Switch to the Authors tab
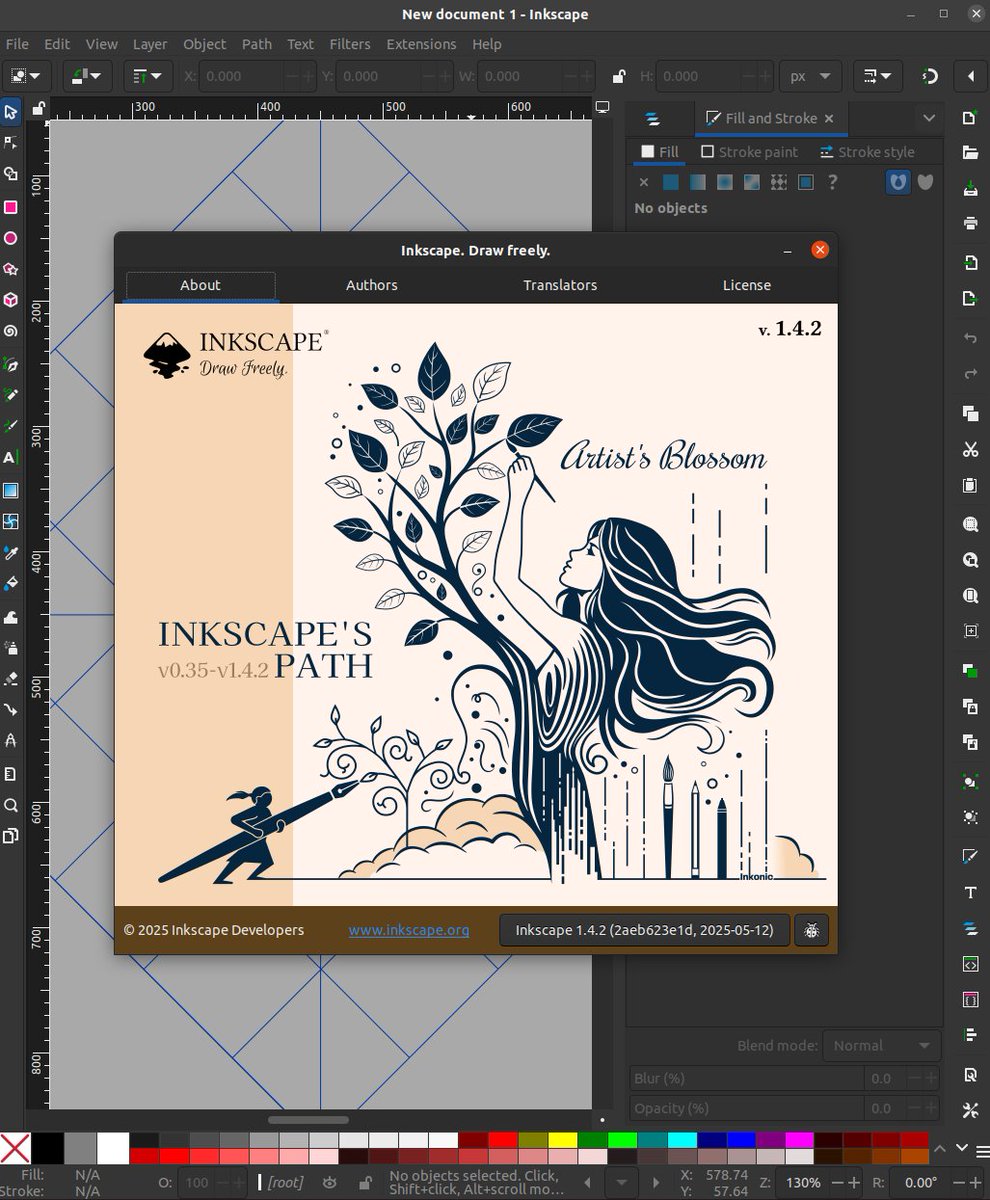 pos(371,285)
